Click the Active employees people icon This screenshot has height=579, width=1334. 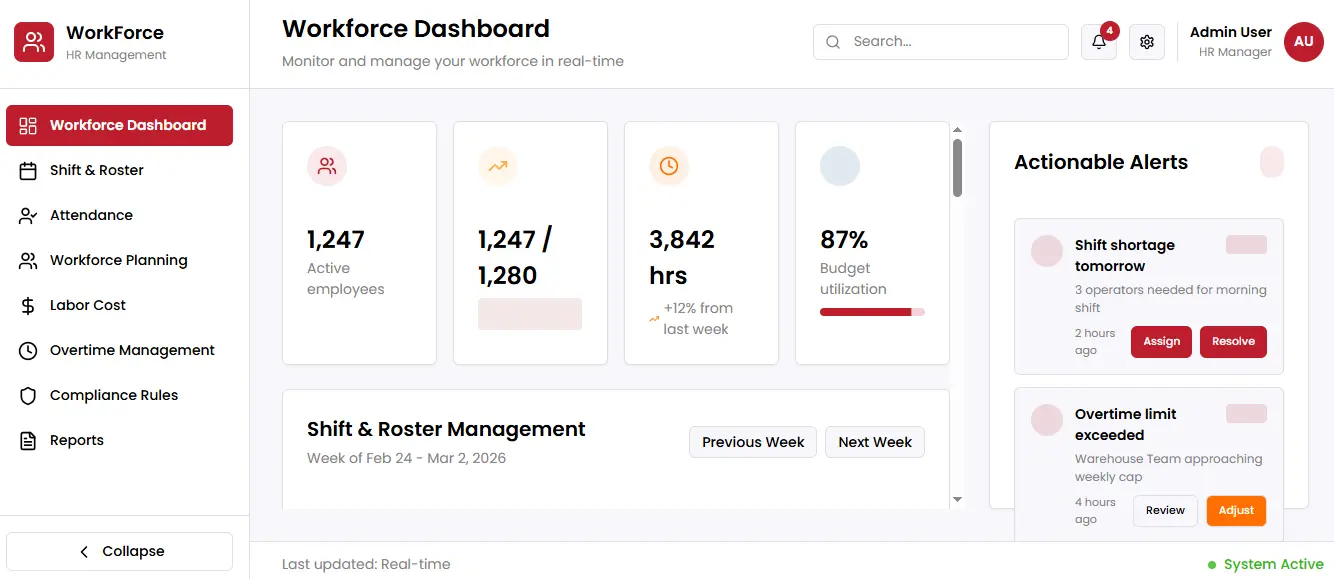pos(327,166)
